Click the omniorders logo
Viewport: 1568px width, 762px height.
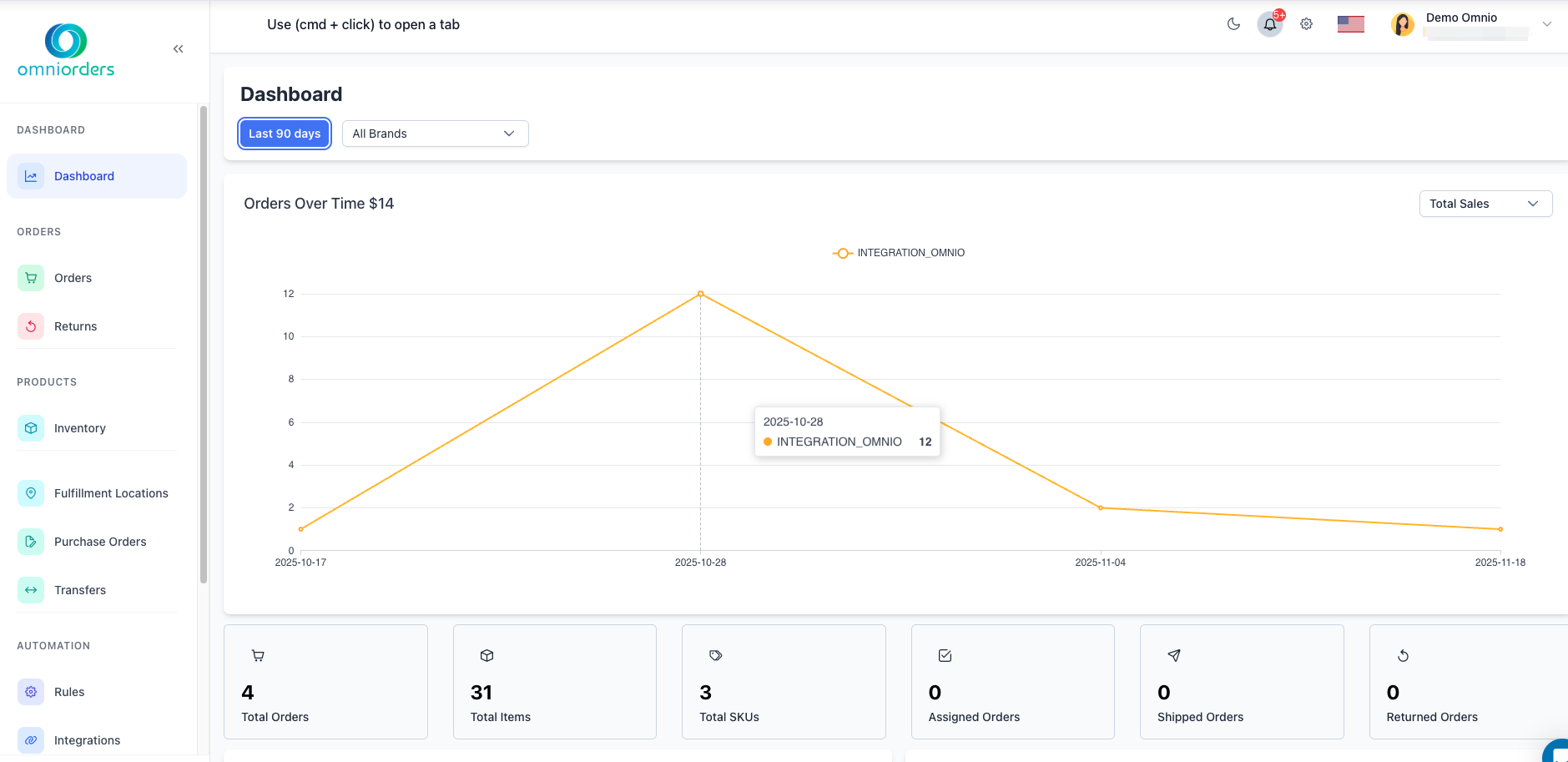tap(64, 50)
